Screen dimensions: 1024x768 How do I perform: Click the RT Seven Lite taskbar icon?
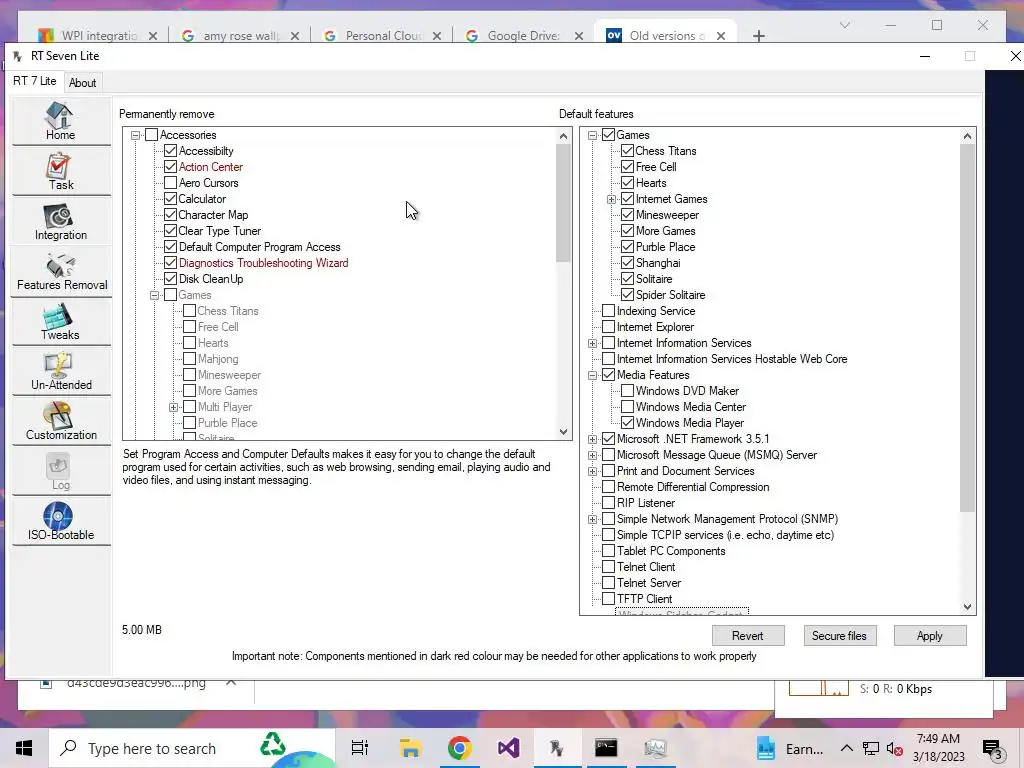tap(556, 748)
